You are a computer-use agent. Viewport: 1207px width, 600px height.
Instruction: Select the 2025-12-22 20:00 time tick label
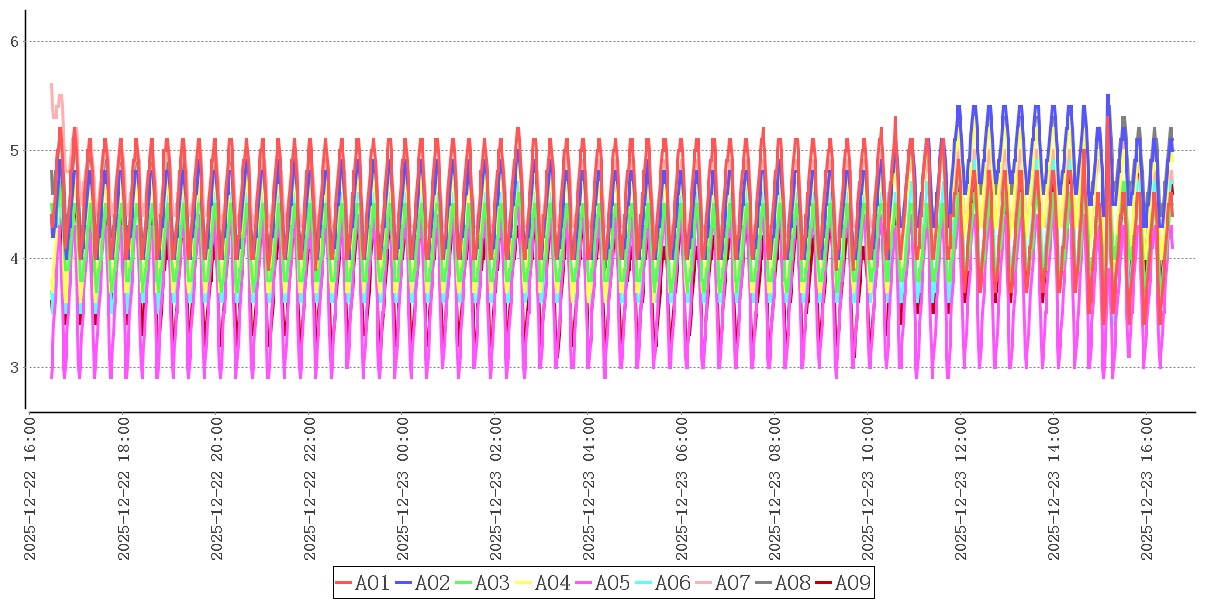217,489
